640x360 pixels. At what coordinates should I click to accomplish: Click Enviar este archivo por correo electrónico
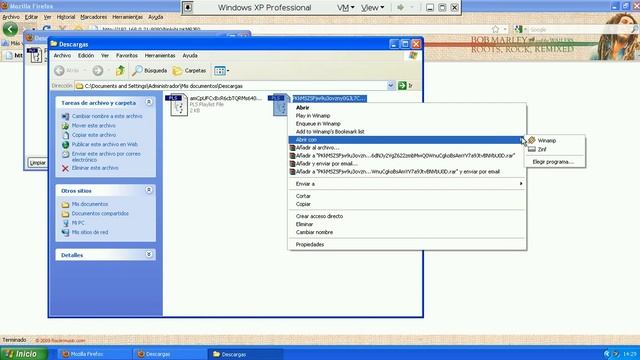point(106,157)
